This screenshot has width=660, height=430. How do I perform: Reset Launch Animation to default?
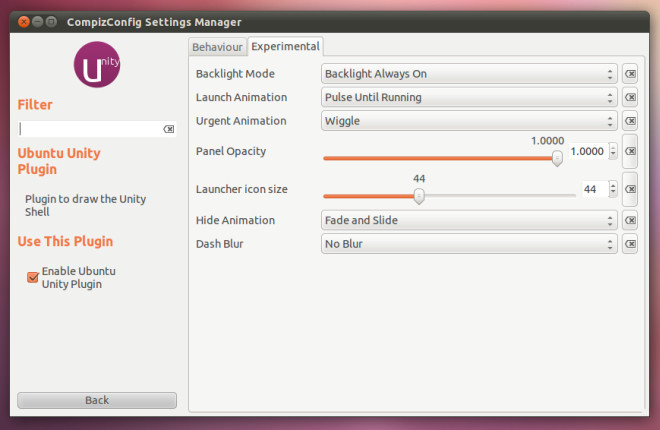630,98
